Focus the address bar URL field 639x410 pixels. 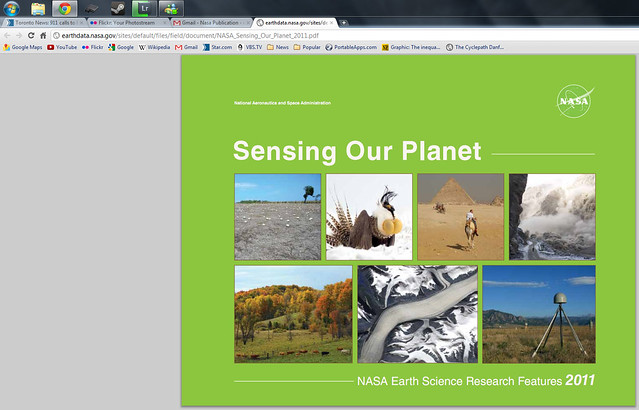tap(344, 35)
